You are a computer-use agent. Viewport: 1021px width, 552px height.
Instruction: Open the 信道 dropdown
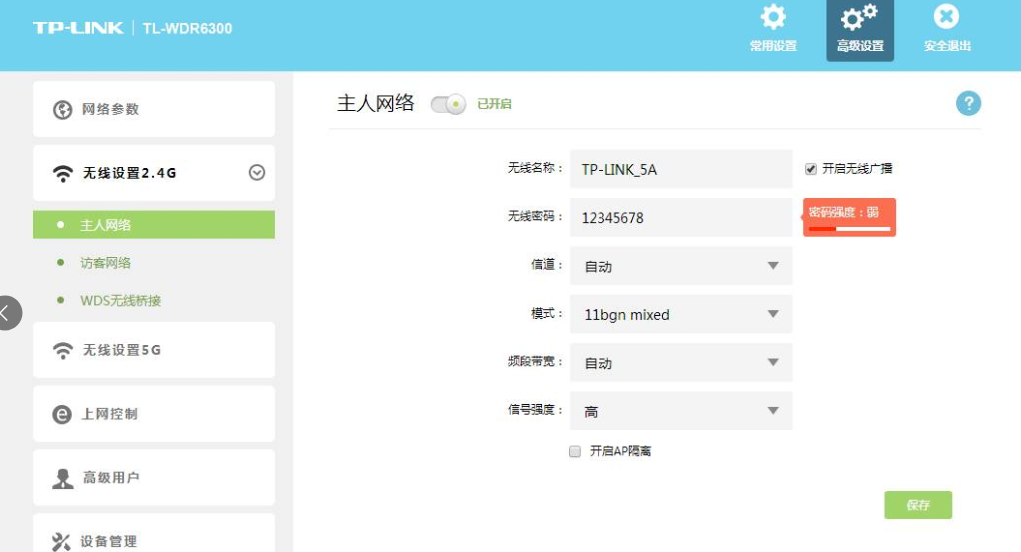(x=680, y=266)
